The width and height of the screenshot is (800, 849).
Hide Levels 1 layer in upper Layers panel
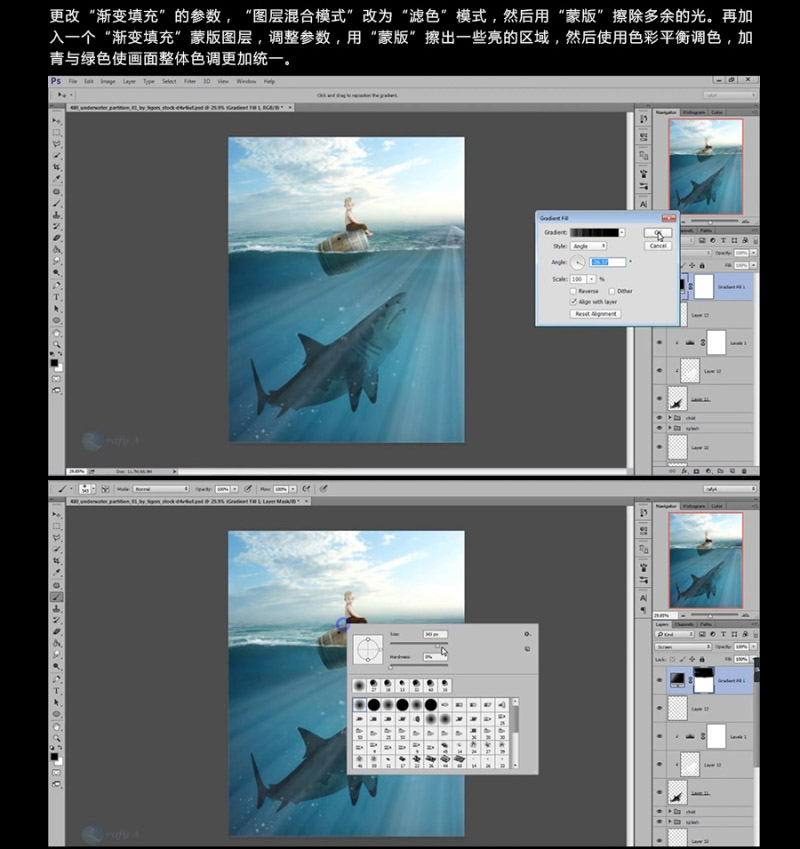point(659,343)
